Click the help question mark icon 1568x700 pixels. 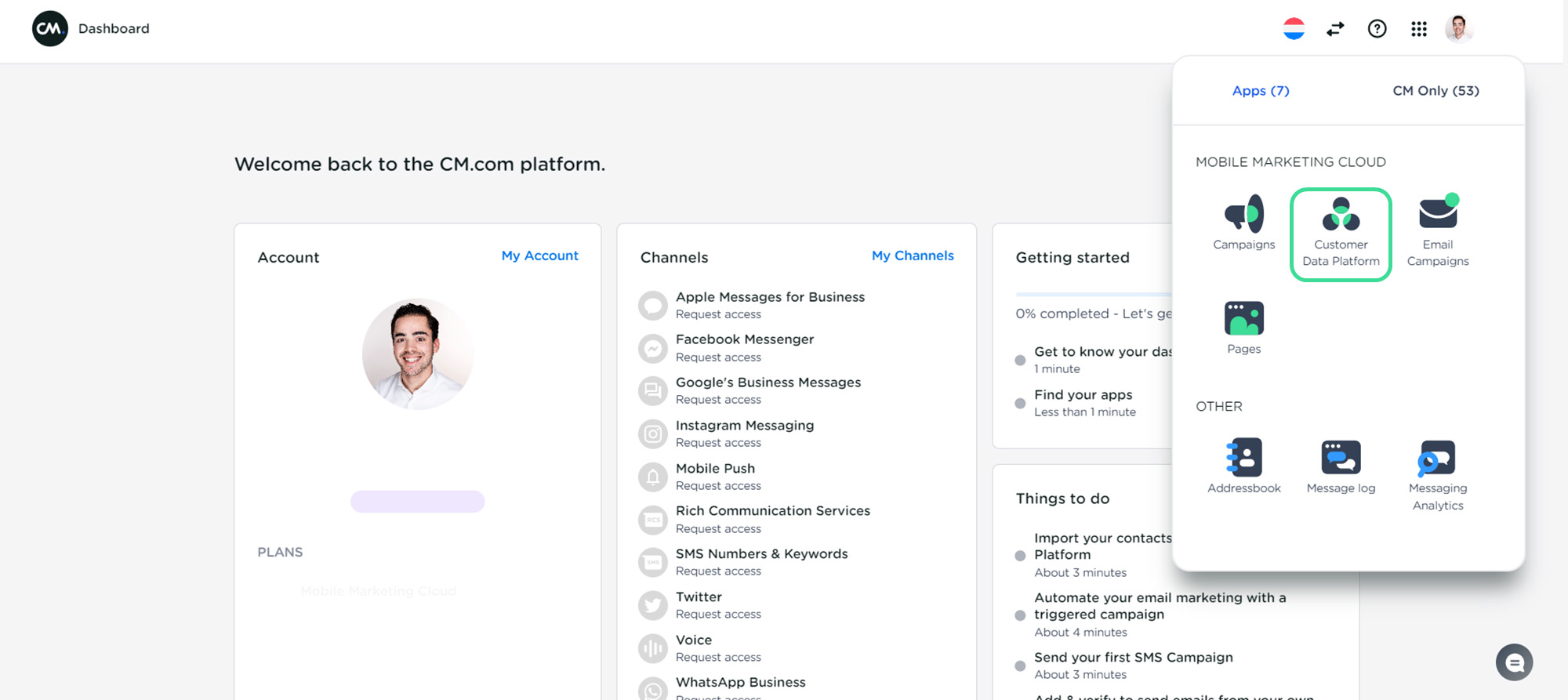1377,29
